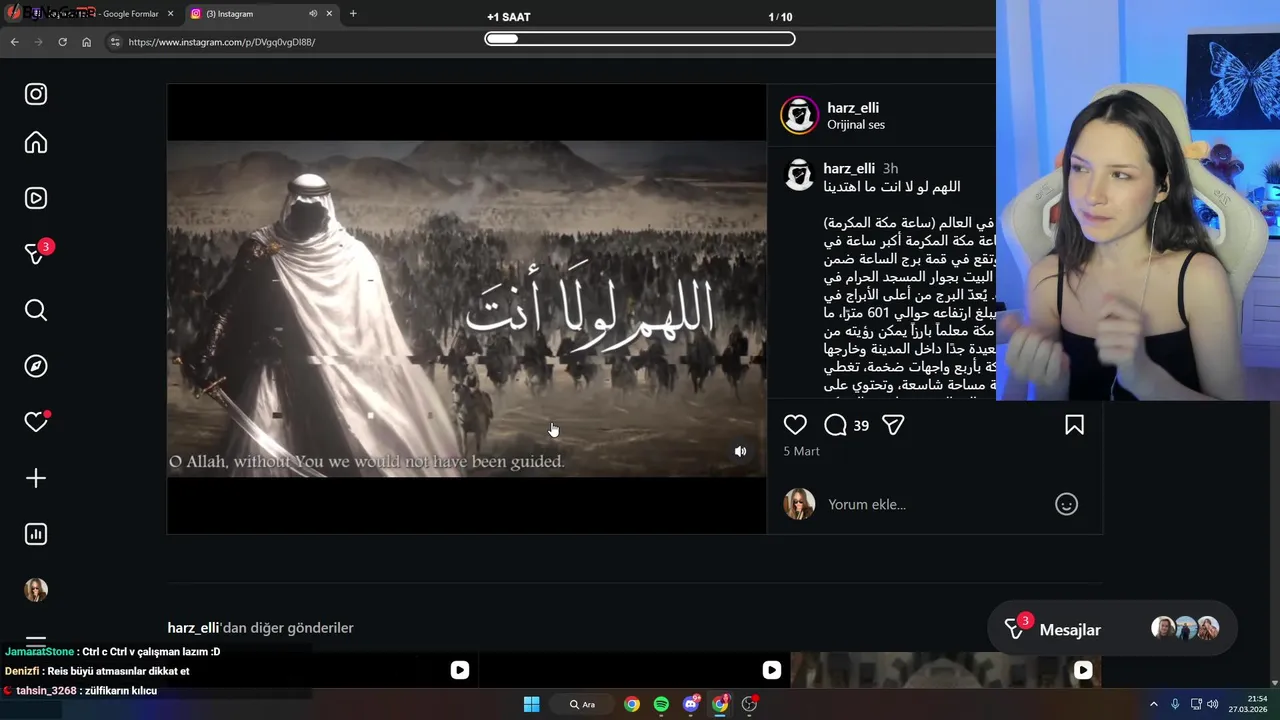Go to the Home feed icon

(36, 142)
